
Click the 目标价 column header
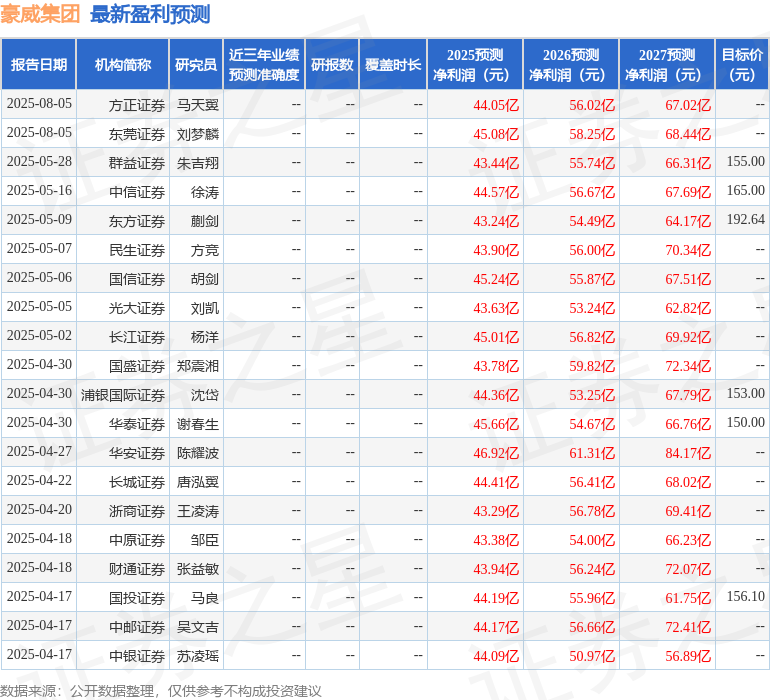click(x=742, y=64)
